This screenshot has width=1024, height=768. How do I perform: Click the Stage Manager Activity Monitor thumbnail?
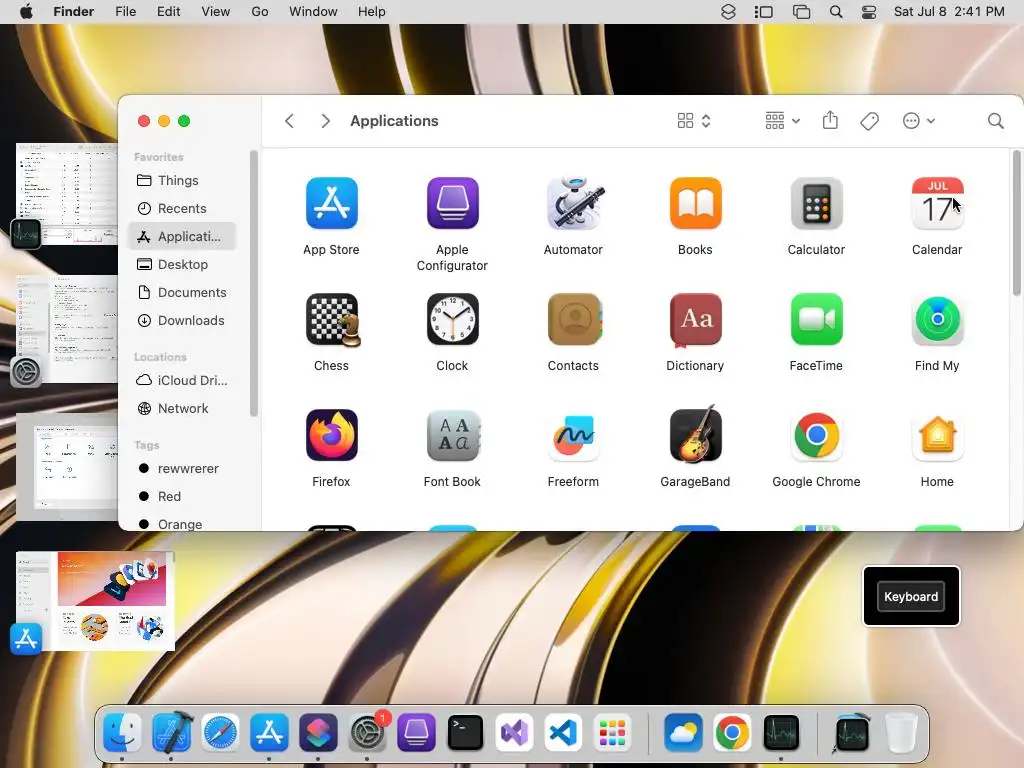click(67, 194)
